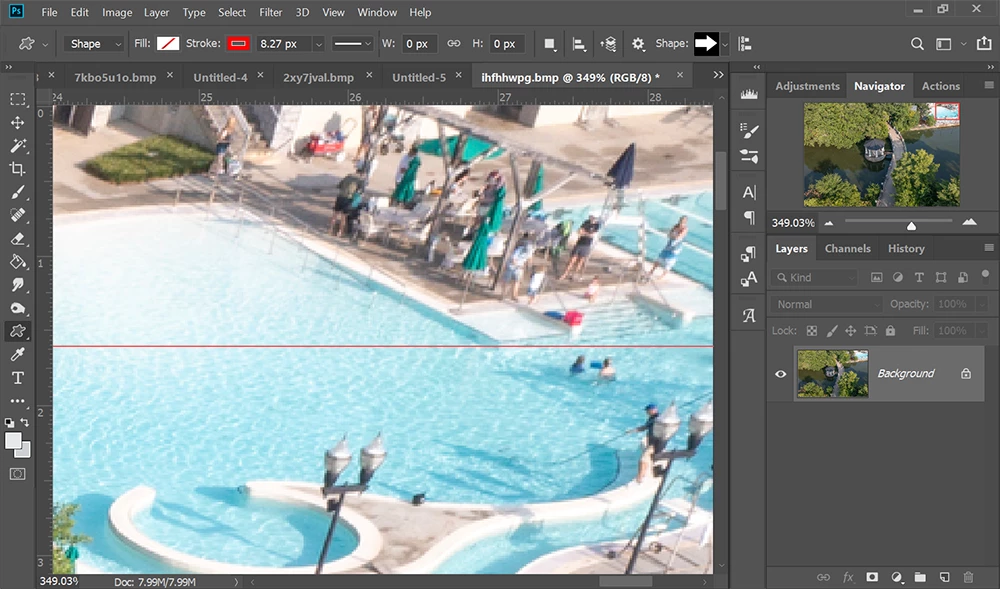Toggle the Lock all padlock next to Lock:
This screenshot has height=589, width=1000.
point(890,331)
